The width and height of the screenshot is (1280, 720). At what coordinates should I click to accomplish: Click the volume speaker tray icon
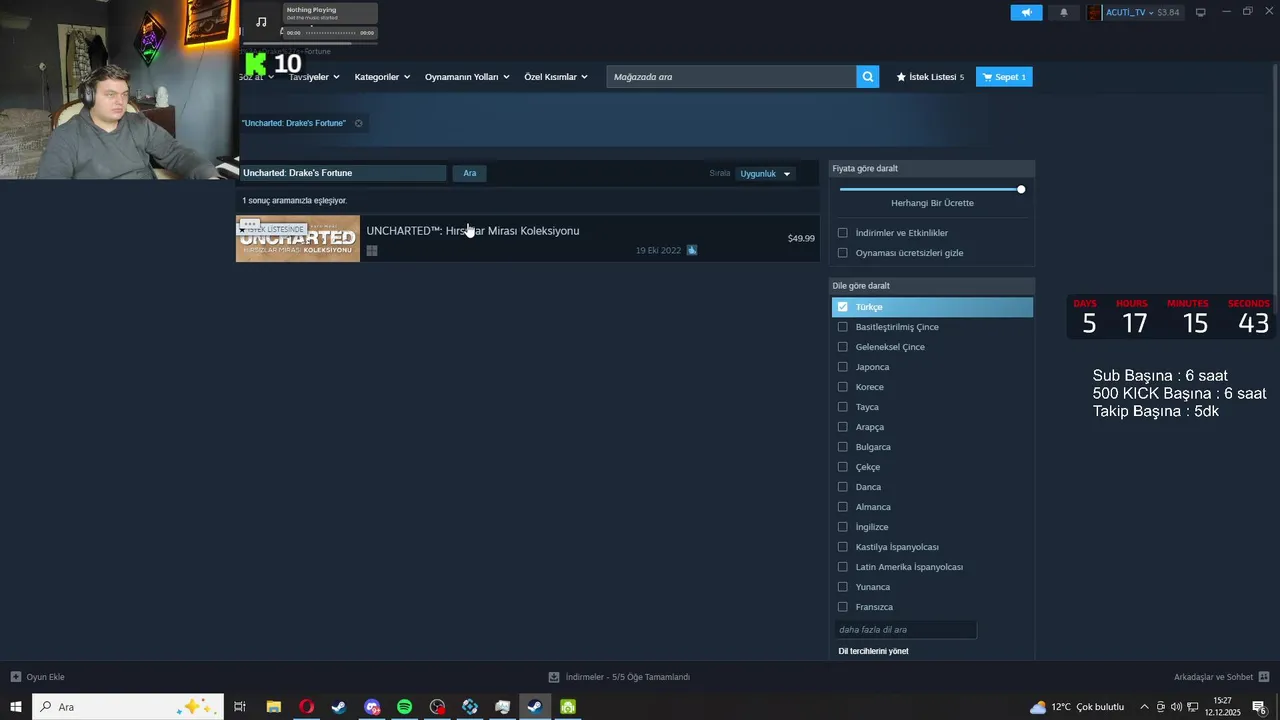pos(1176,707)
